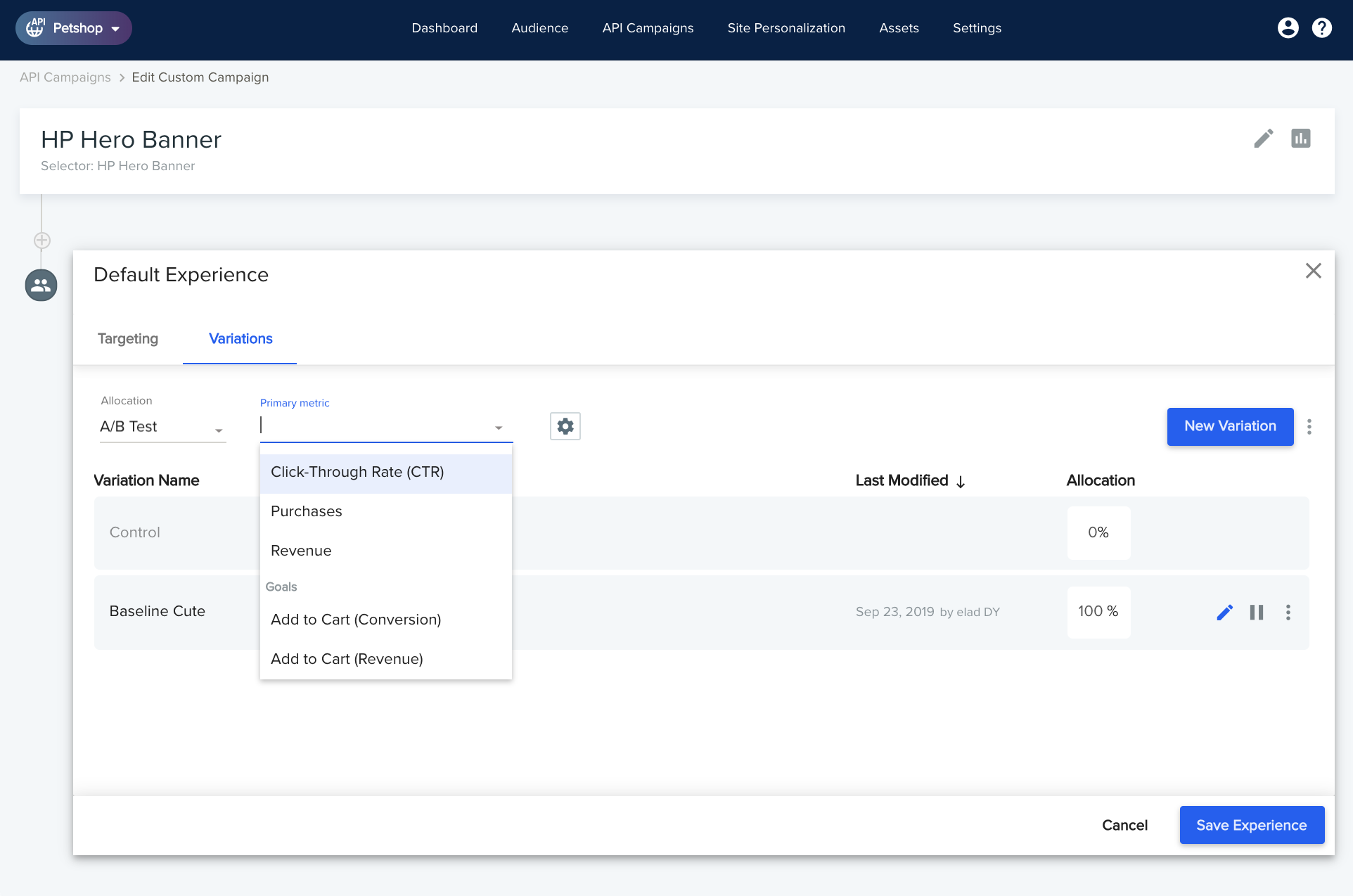
Task: Open API Campaigns in top navigation
Action: (x=648, y=28)
